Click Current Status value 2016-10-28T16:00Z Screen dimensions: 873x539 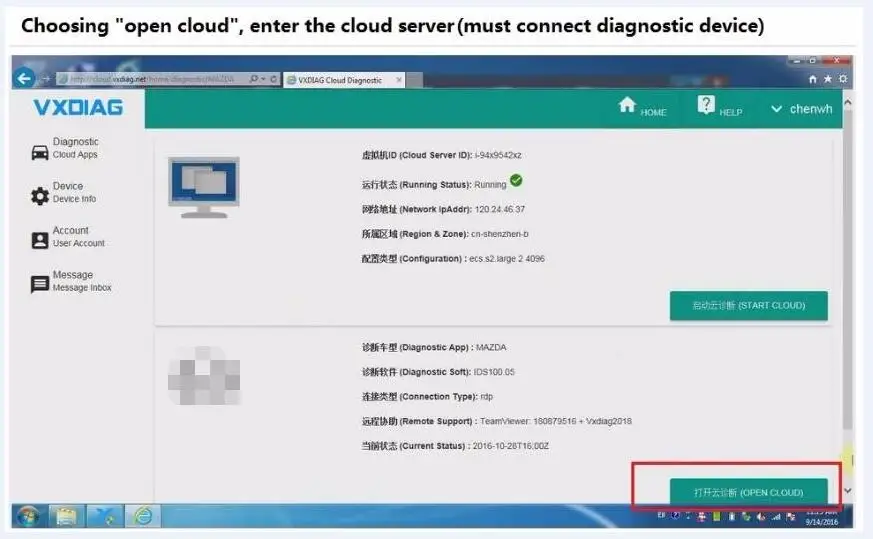[511, 446]
